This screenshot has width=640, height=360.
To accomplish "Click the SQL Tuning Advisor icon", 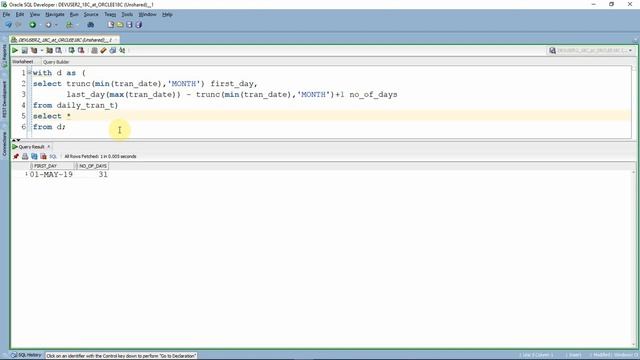I will 59,51.
